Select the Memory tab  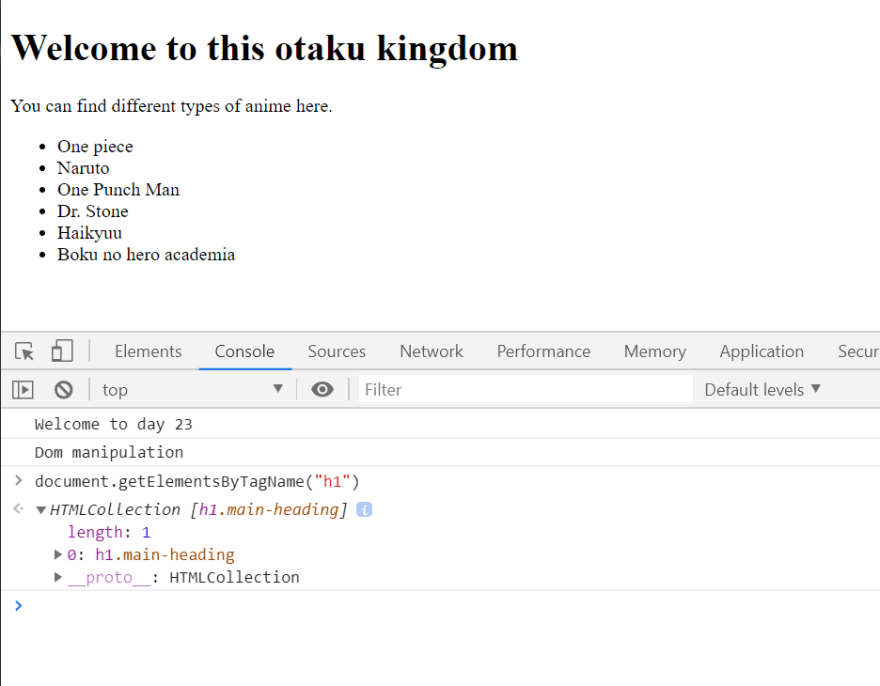[655, 351]
